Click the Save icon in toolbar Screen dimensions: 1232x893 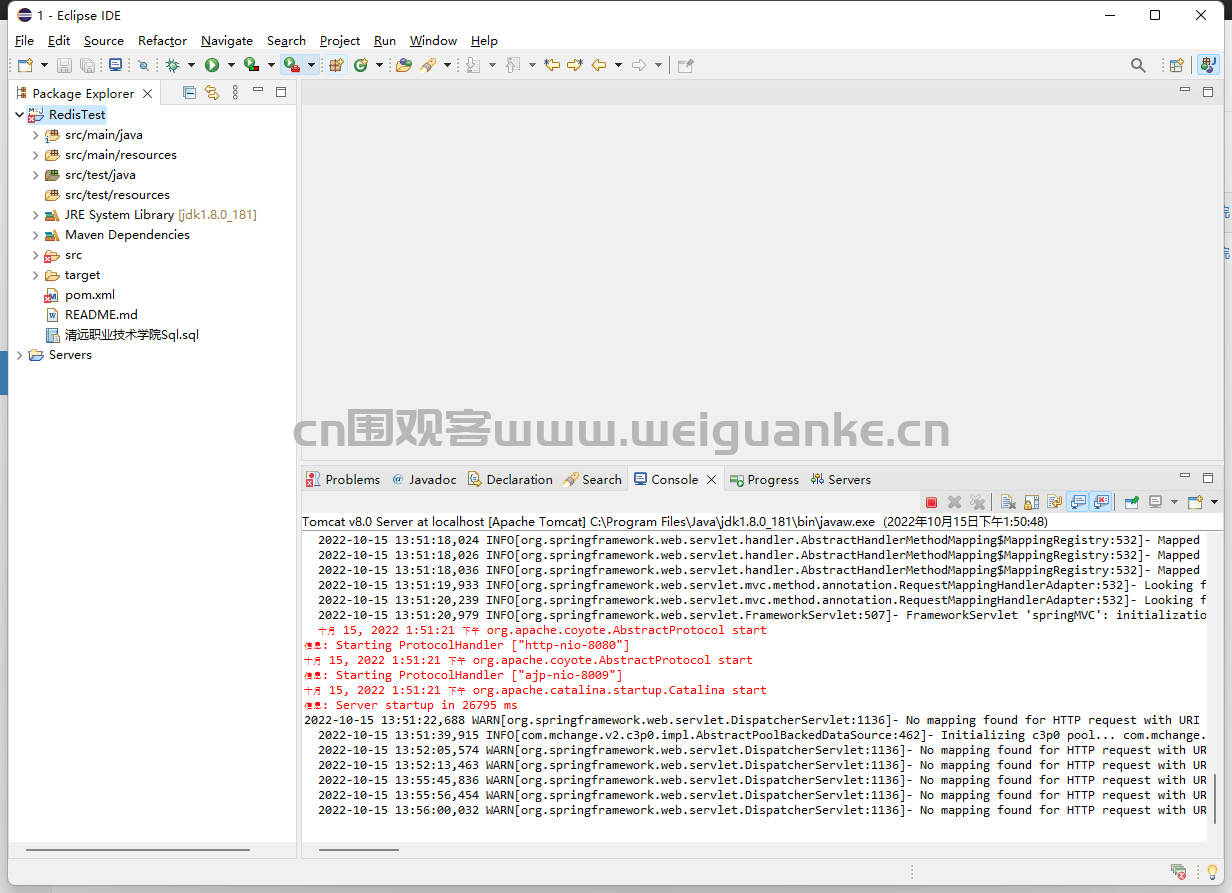click(64, 65)
